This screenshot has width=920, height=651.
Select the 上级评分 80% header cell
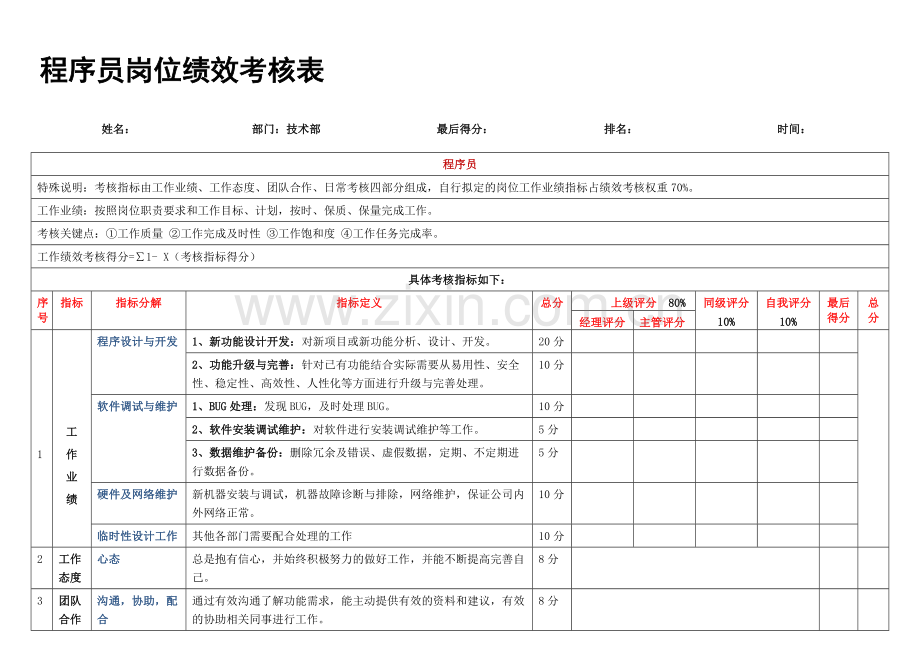click(634, 301)
